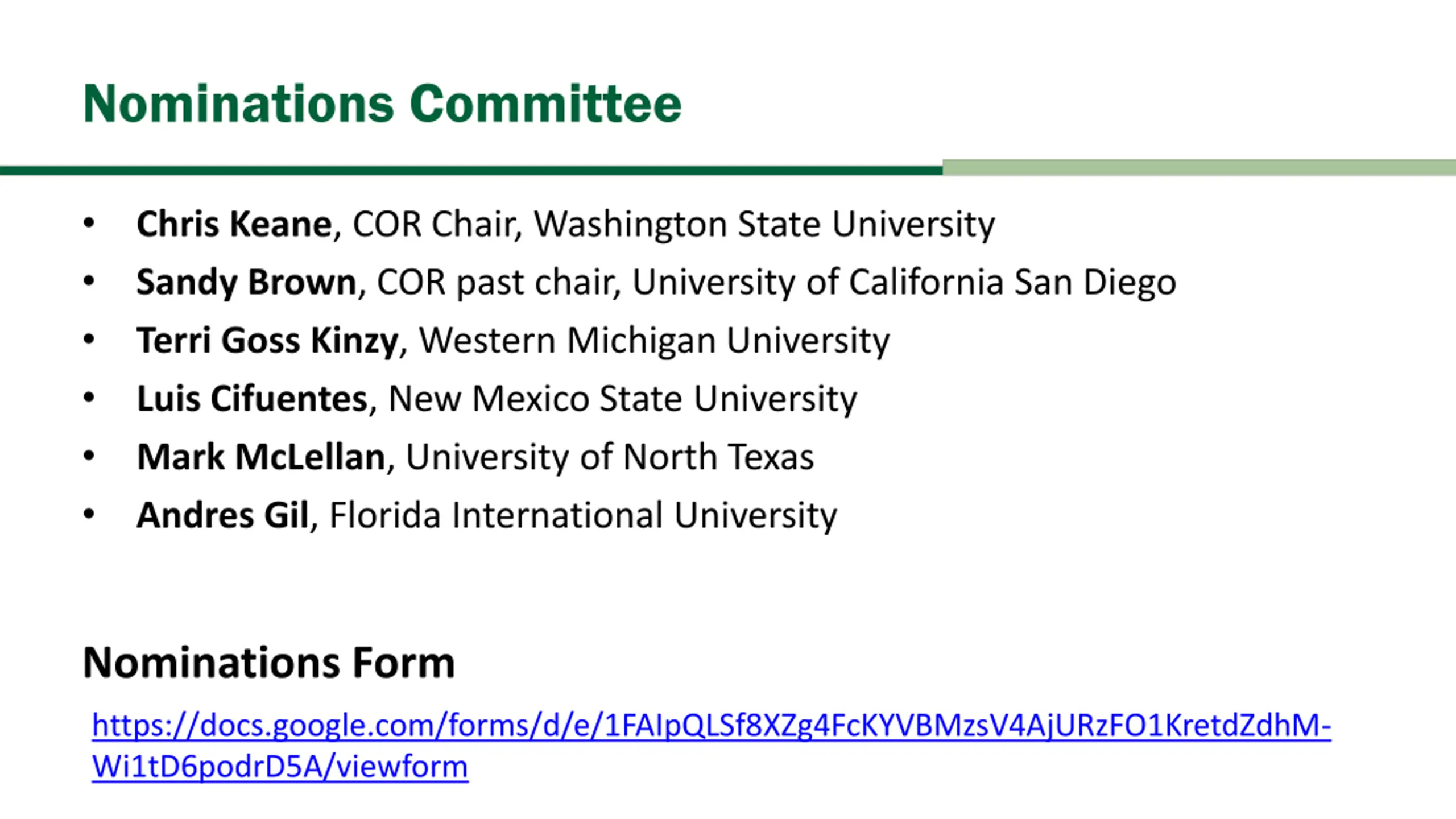1456x819 pixels.
Task: Click 'University of California San Diego' text
Action: click(x=904, y=282)
